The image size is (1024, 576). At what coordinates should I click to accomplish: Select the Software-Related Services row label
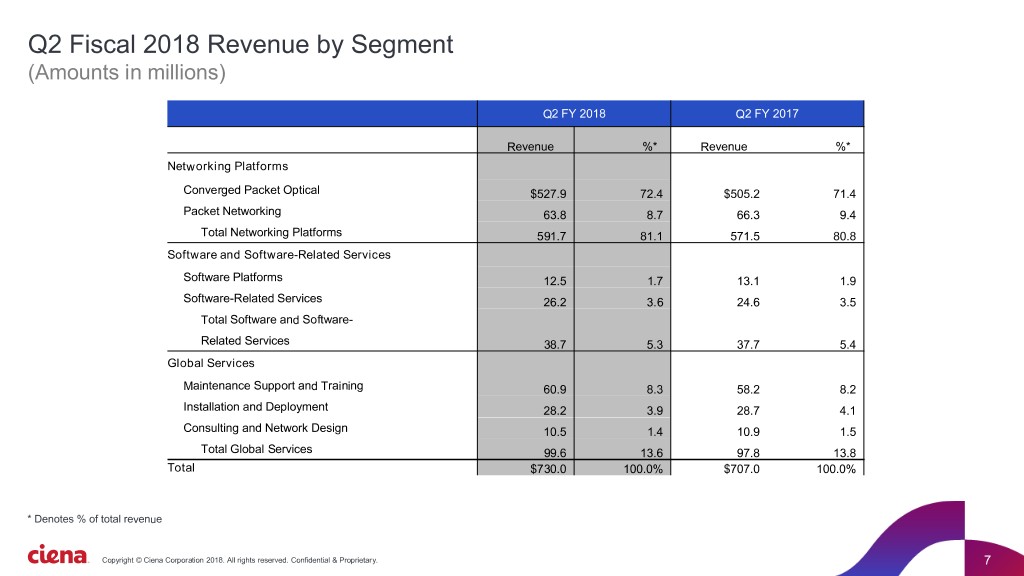253,298
